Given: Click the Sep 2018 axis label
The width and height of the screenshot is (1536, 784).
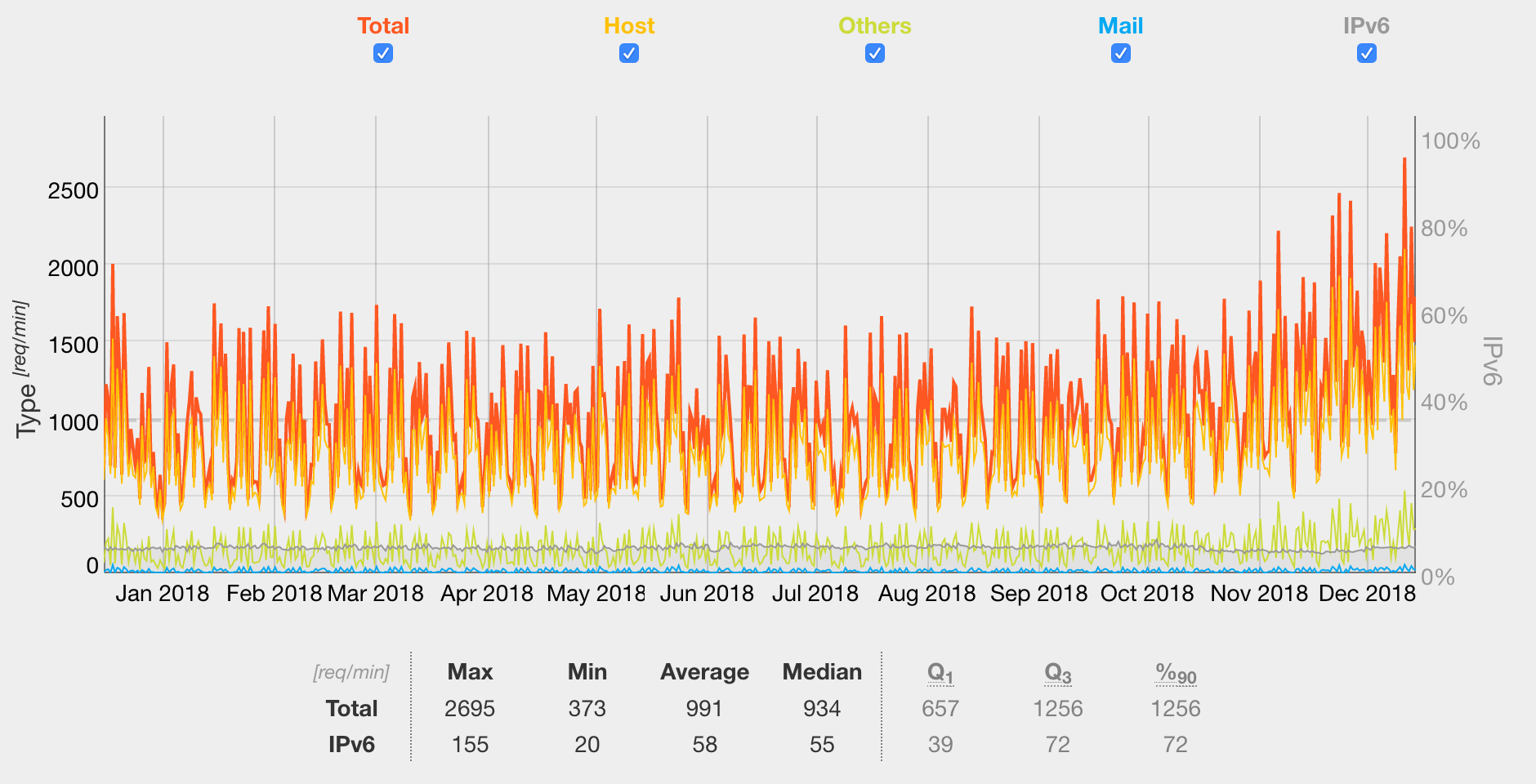Looking at the screenshot, I should [1039, 593].
